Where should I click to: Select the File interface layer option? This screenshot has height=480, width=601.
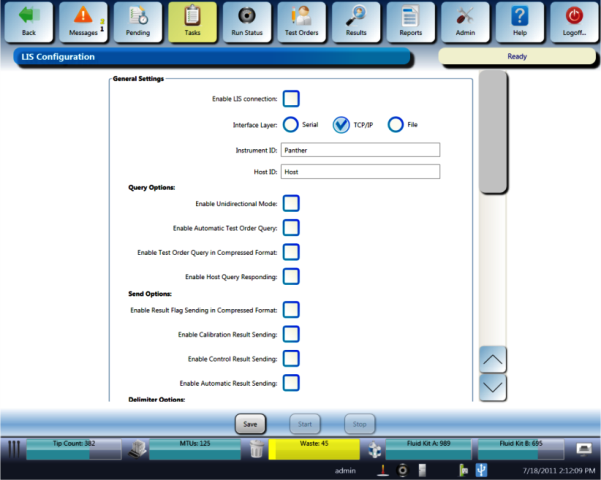pos(396,125)
